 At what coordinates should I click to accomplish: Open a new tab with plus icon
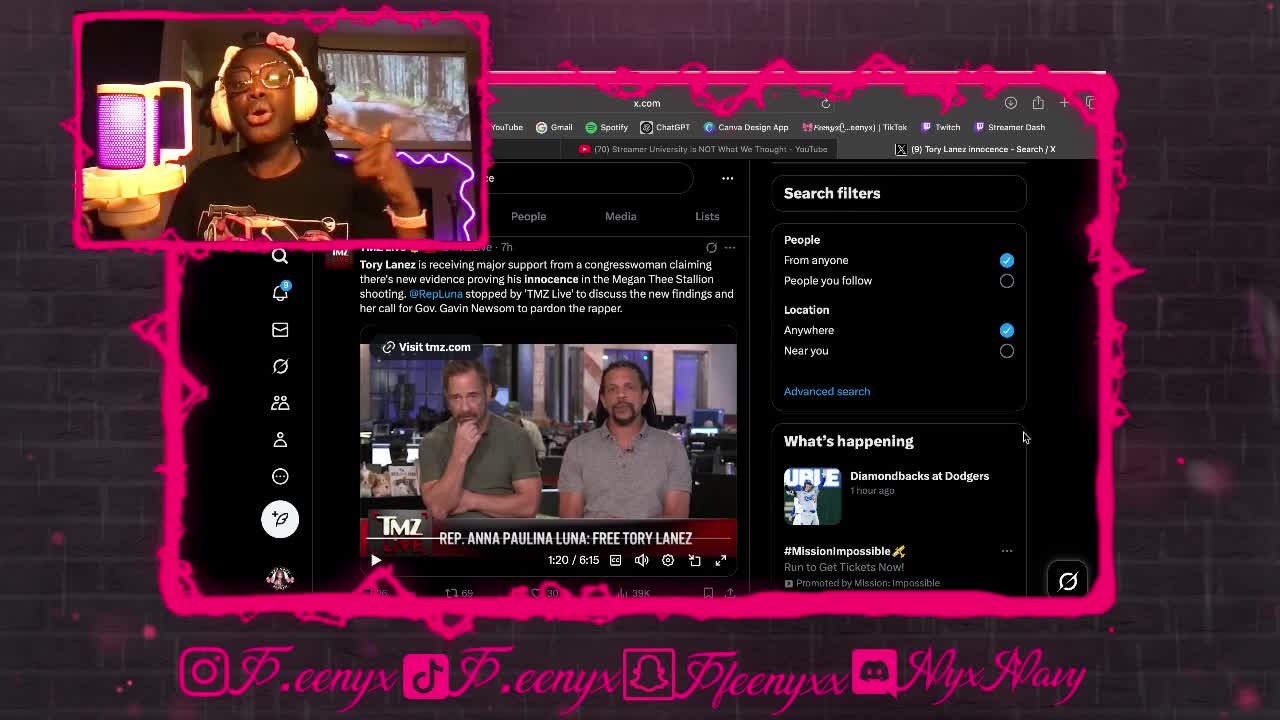coord(1064,103)
